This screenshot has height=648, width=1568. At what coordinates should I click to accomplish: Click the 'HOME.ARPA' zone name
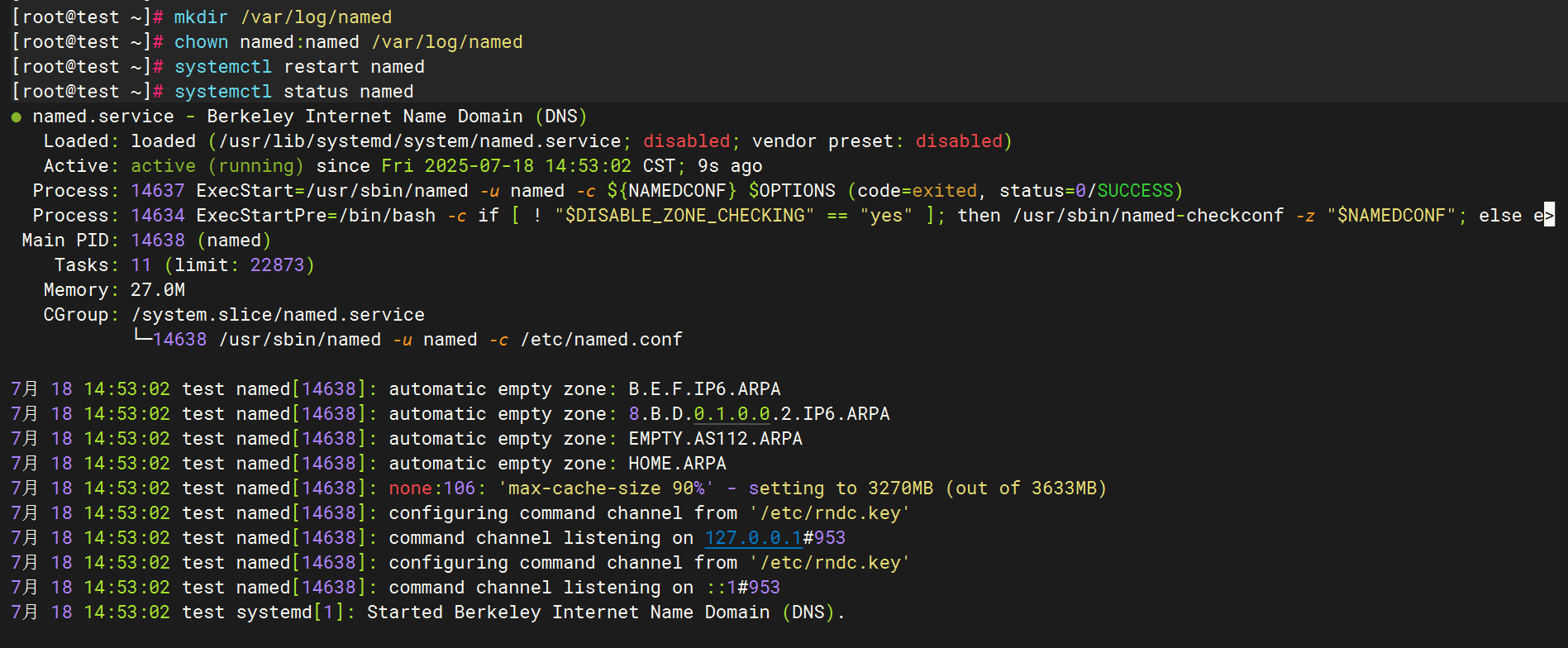point(677,464)
